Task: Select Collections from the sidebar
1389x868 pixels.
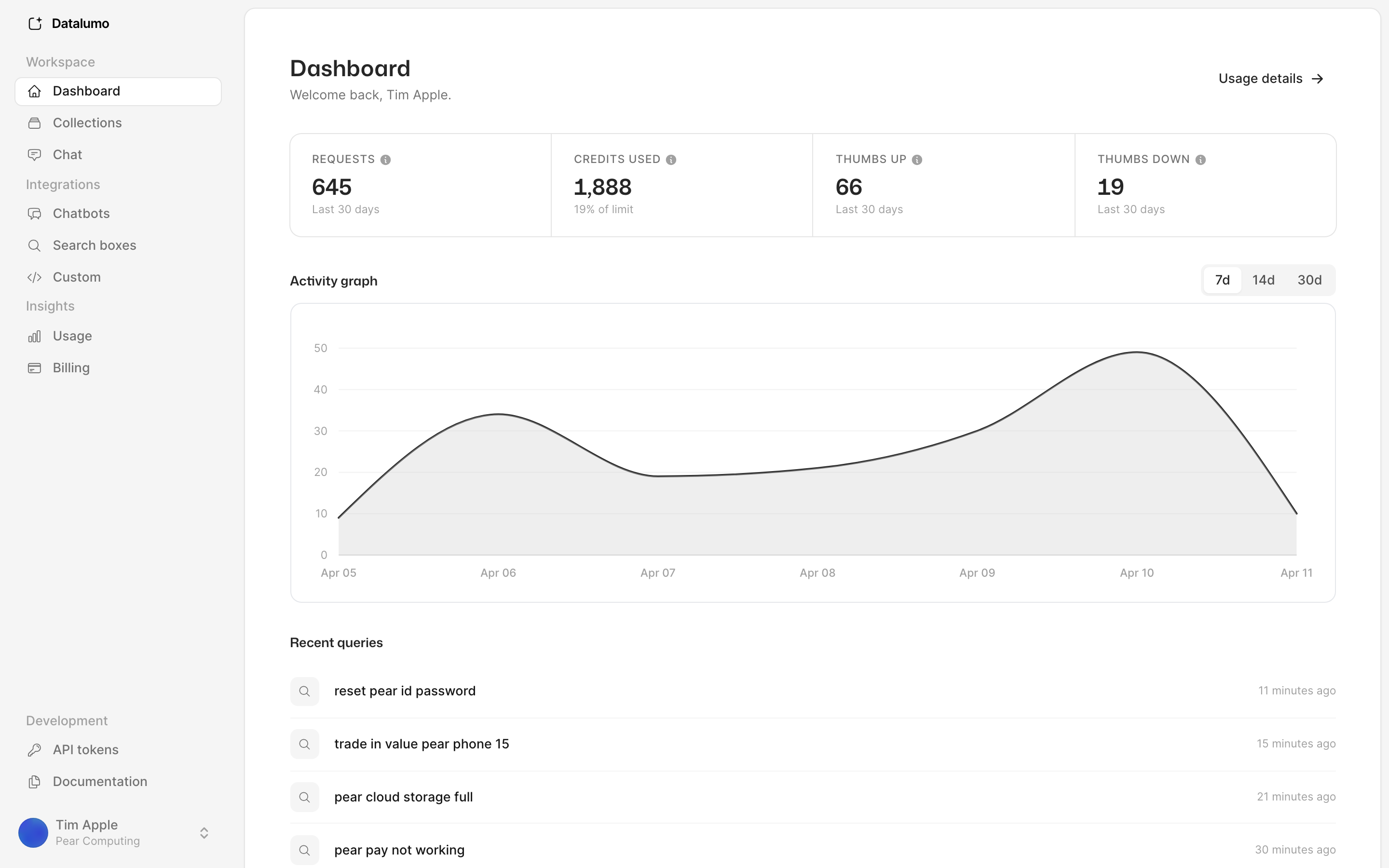Action: (x=87, y=123)
